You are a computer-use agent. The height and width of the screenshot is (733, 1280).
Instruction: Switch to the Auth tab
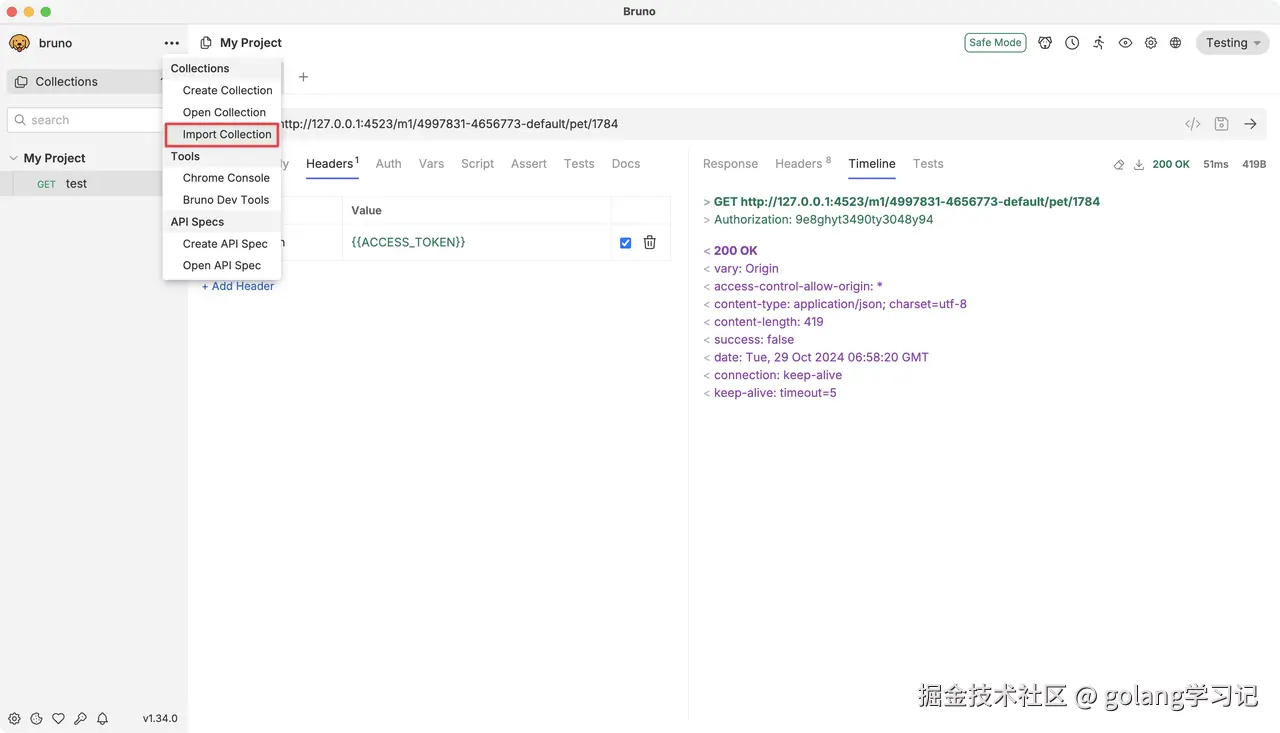[389, 164]
